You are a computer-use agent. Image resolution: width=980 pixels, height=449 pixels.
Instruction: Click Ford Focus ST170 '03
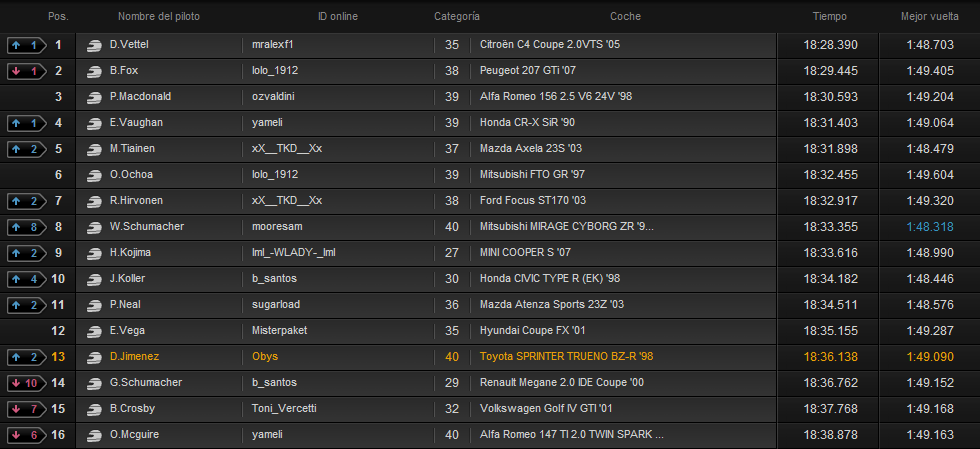point(533,201)
